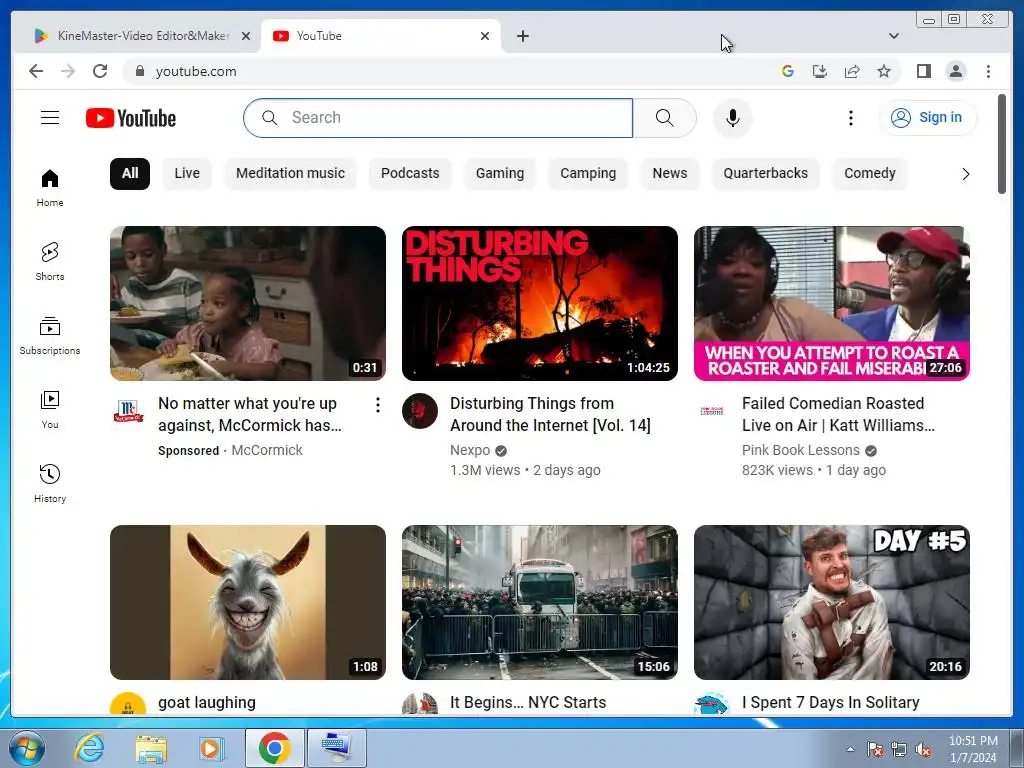Click the Sign in button
This screenshot has width=1024, height=768.
coord(928,118)
